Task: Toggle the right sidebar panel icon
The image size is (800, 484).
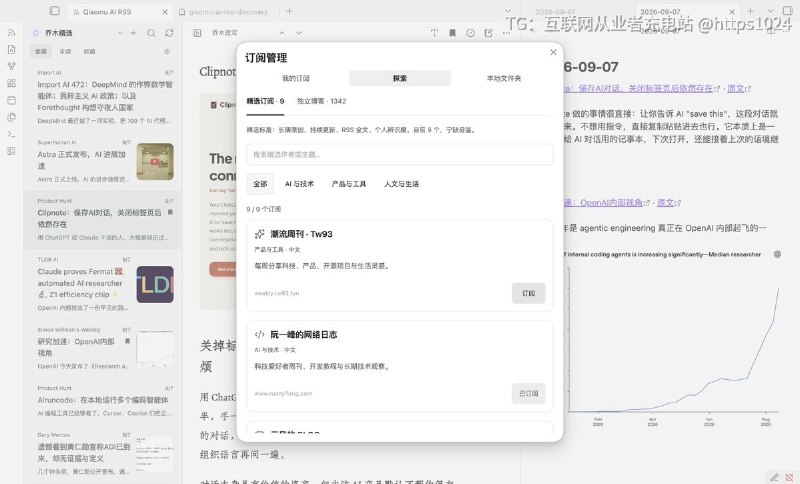Action: tap(787, 11)
